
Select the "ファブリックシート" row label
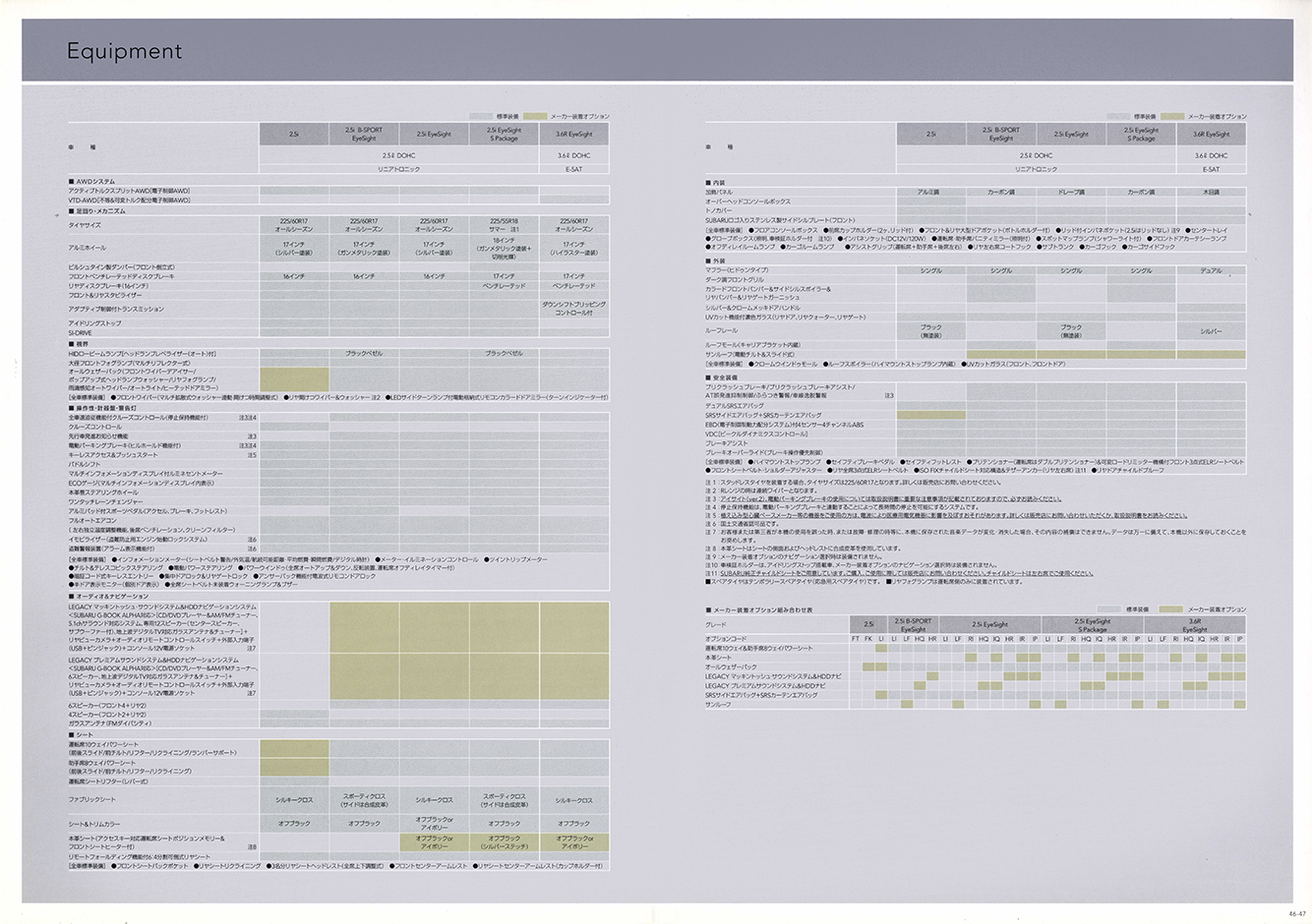pyautogui.click(x=92, y=800)
